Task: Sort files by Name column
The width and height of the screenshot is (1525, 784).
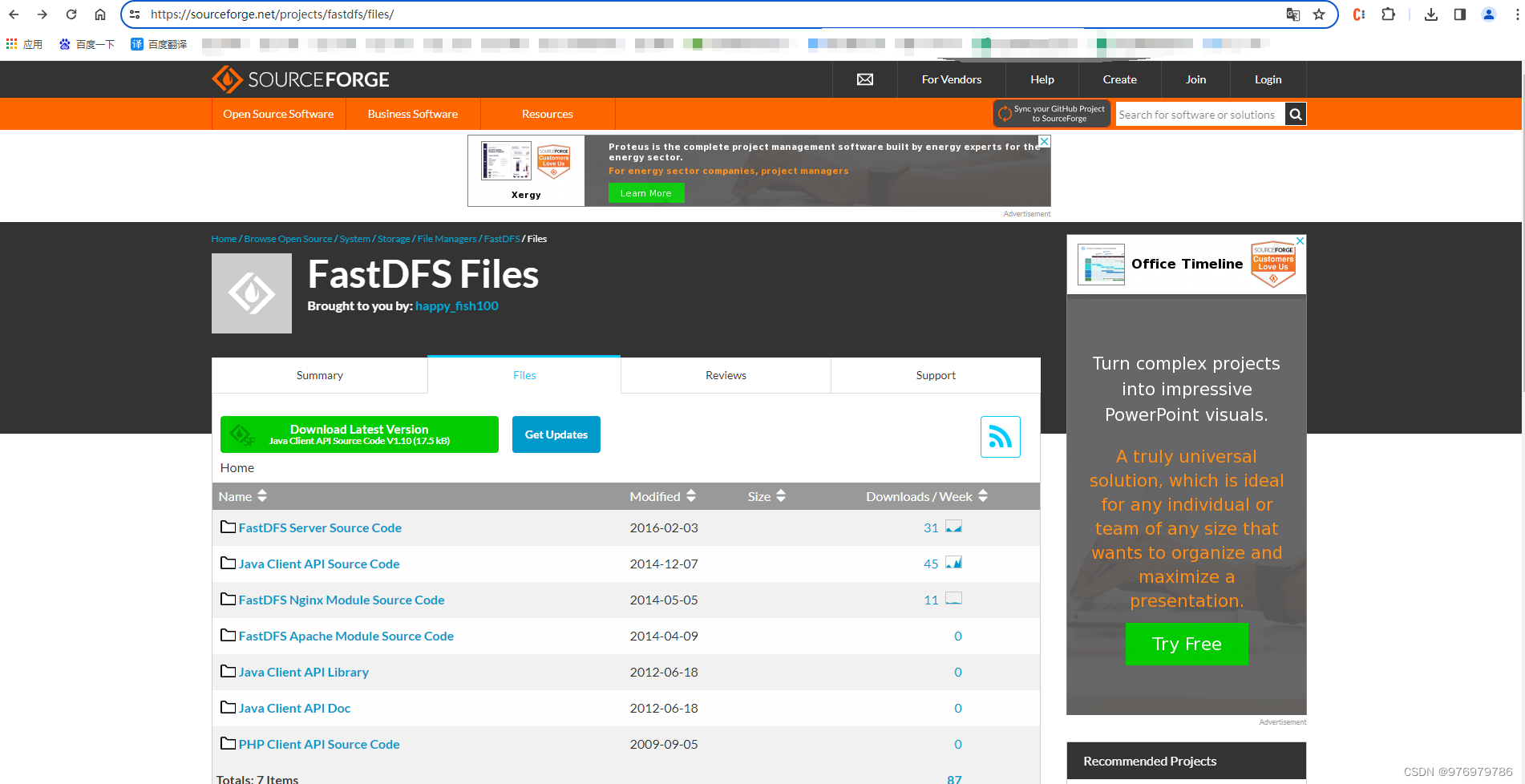Action: (x=243, y=496)
